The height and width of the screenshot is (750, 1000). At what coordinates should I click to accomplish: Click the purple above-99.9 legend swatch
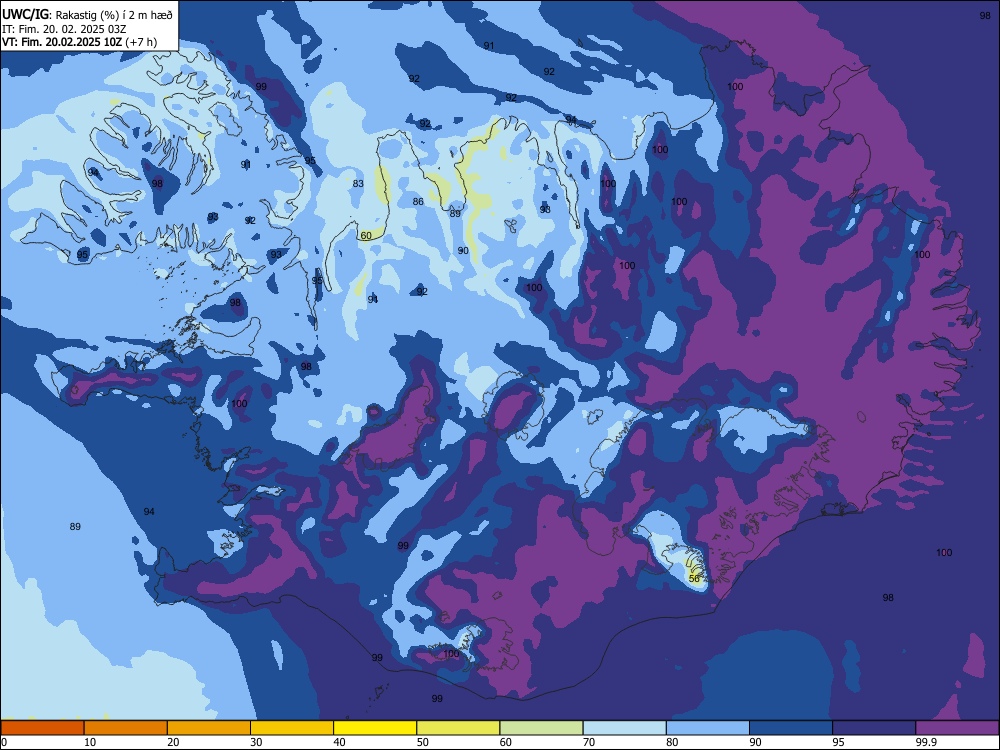(x=957, y=727)
